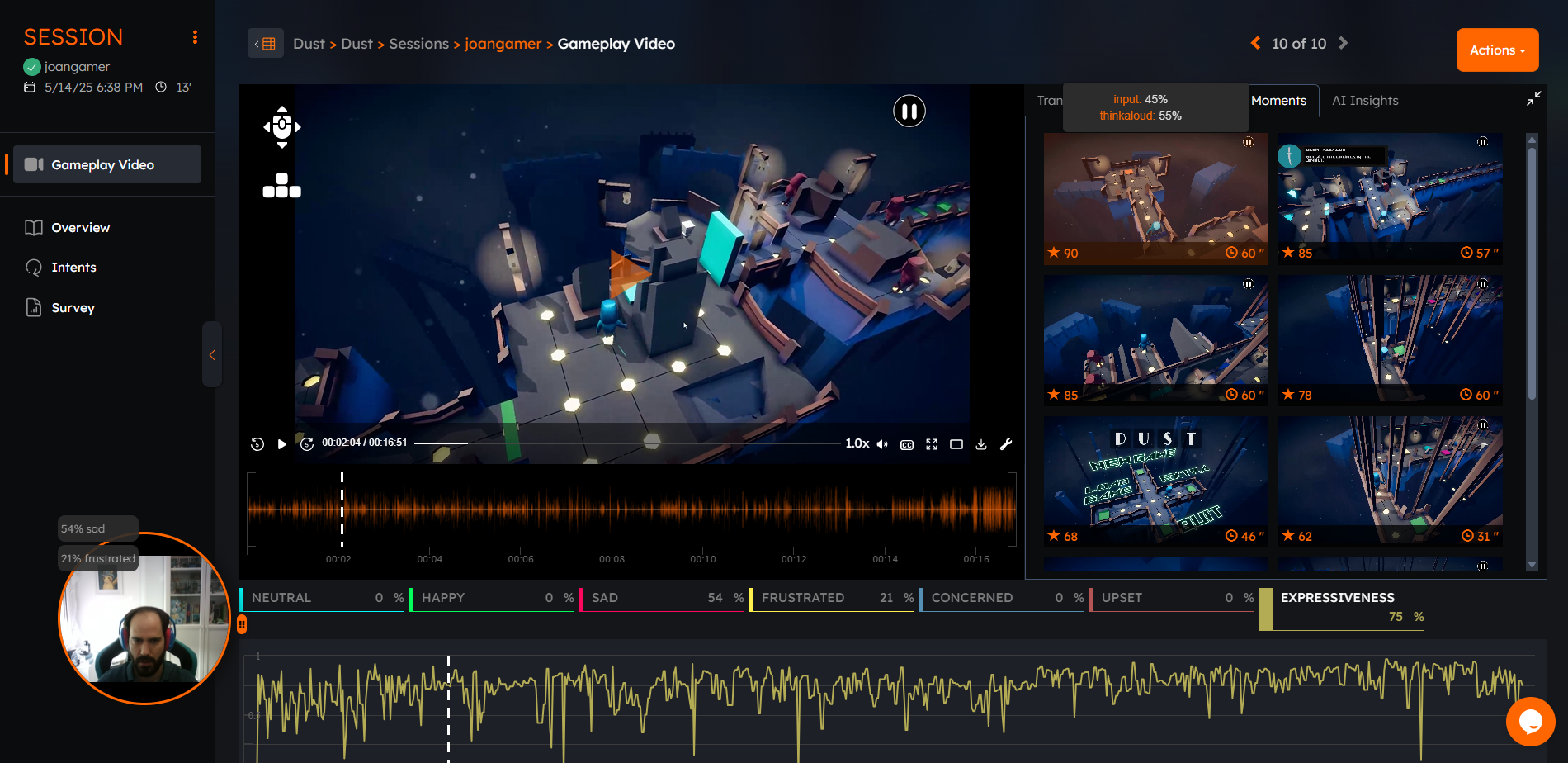Click the session date calendar icon

coord(30,87)
